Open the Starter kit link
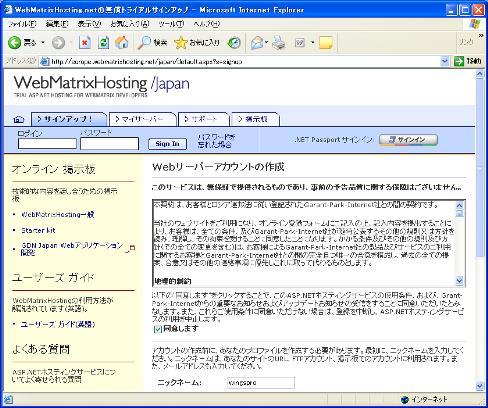This screenshot has width=488, height=408. pyautogui.click(x=38, y=230)
